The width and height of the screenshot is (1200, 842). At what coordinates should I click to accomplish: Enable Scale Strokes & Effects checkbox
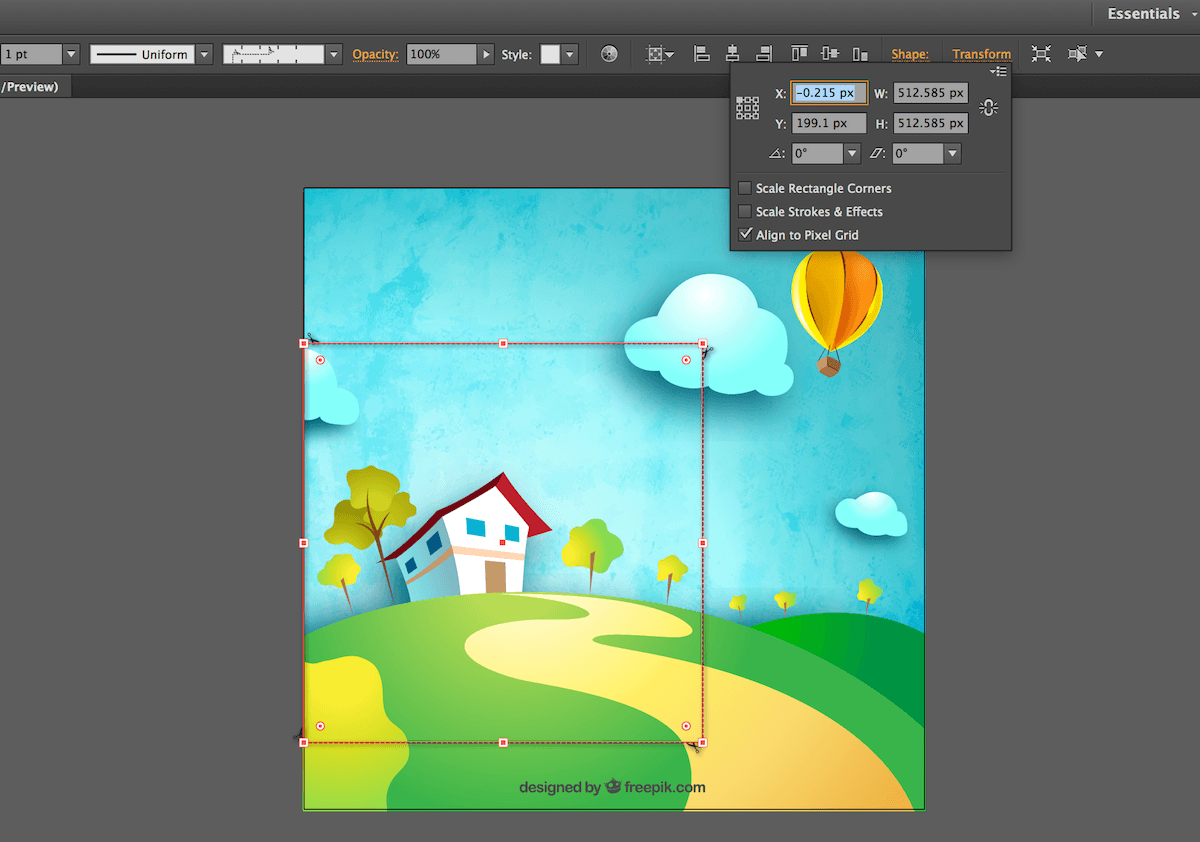coord(745,212)
